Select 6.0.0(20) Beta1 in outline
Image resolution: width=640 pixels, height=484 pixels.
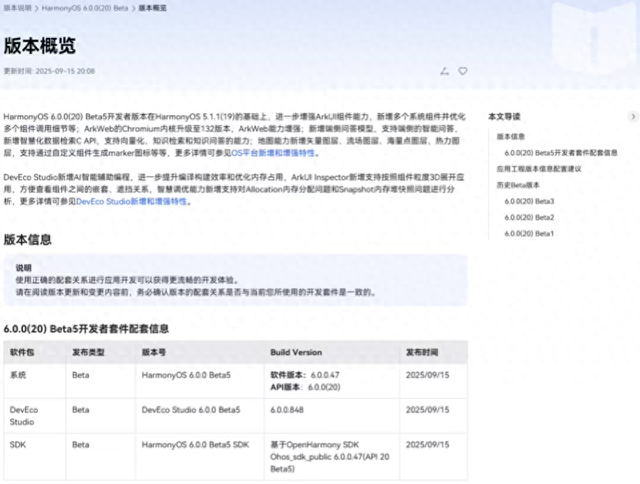click(x=529, y=234)
